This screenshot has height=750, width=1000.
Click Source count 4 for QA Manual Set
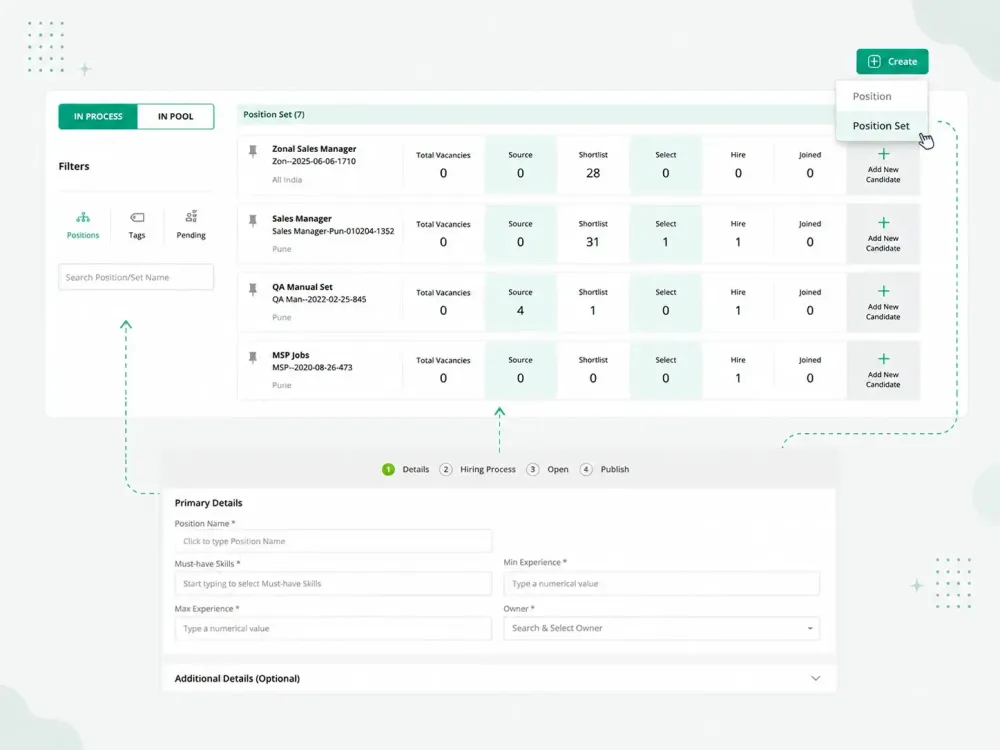point(520,311)
